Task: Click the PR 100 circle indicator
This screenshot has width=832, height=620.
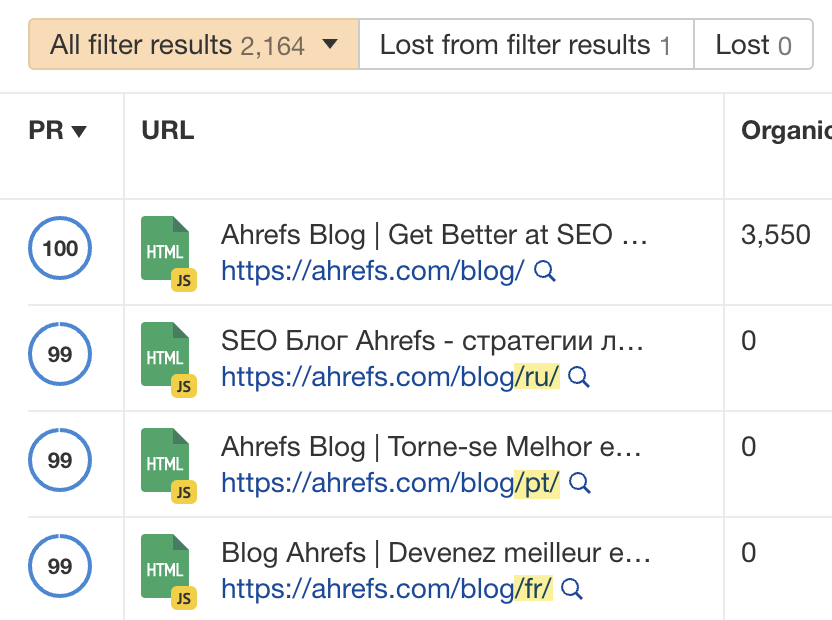Action: coord(60,248)
